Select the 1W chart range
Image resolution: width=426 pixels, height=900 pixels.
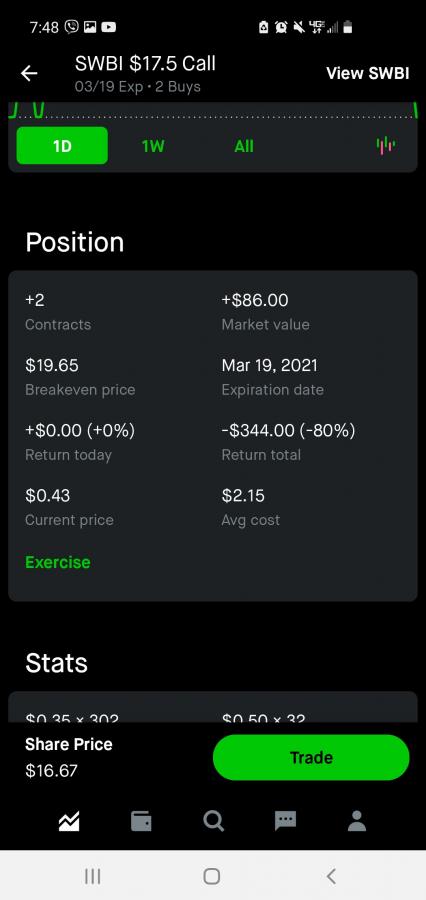coord(153,146)
